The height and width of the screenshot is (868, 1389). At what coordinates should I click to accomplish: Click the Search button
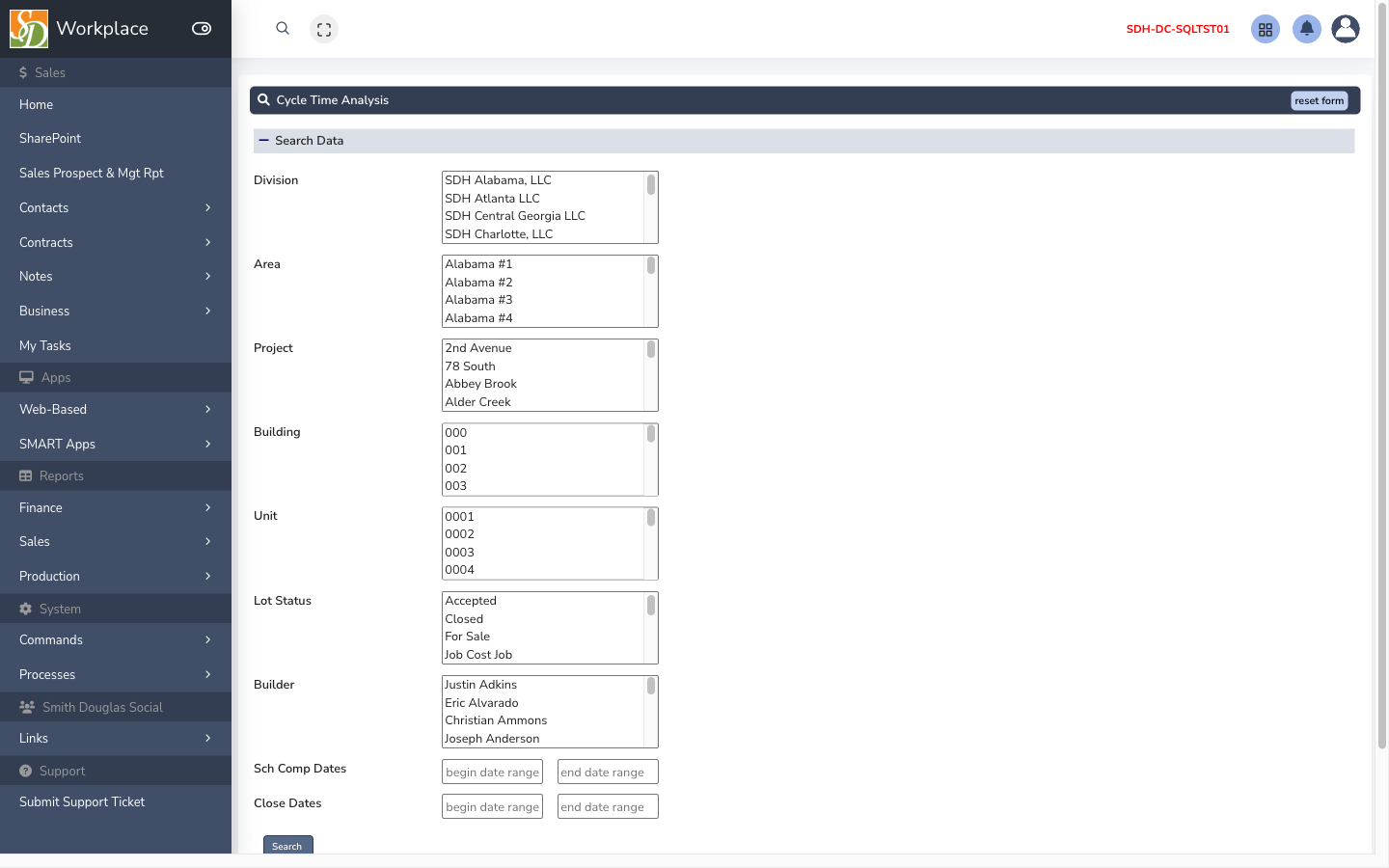pyautogui.click(x=287, y=845)
